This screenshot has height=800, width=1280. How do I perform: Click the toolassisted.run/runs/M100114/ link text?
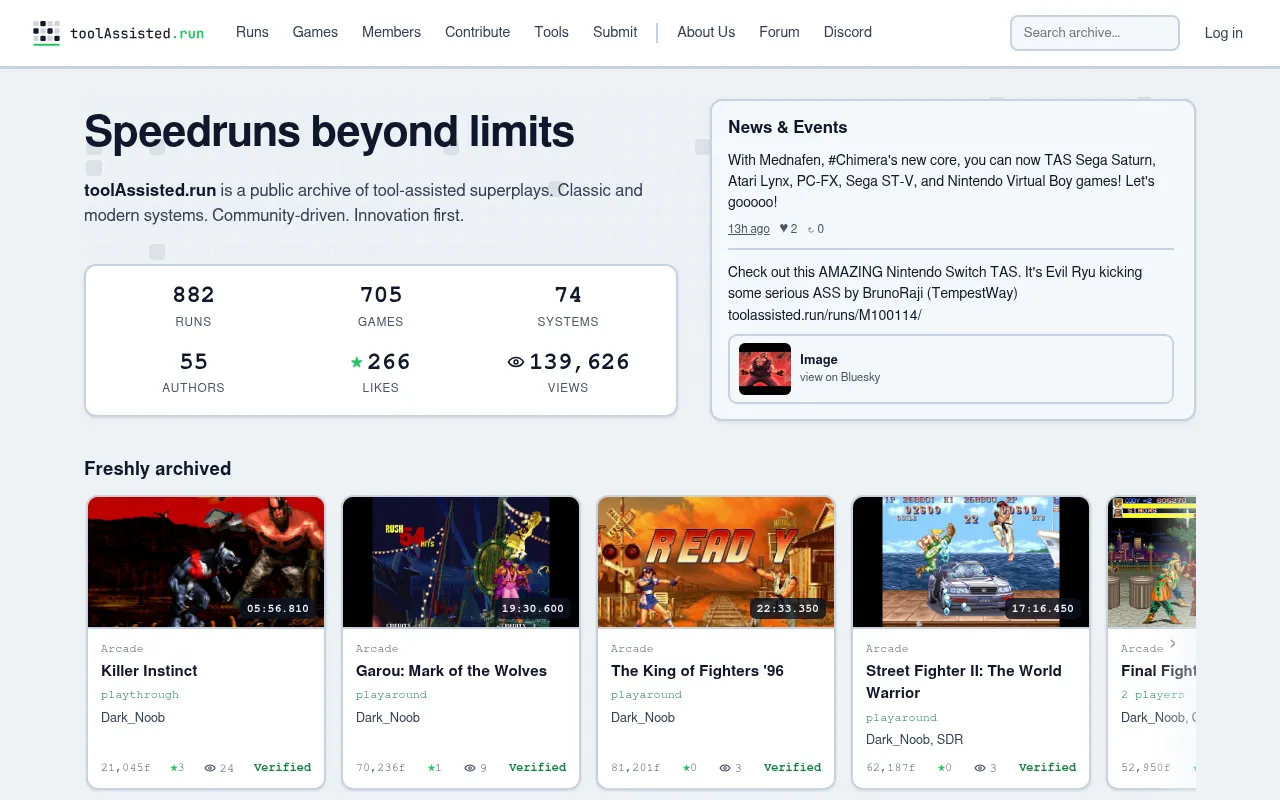824,315
